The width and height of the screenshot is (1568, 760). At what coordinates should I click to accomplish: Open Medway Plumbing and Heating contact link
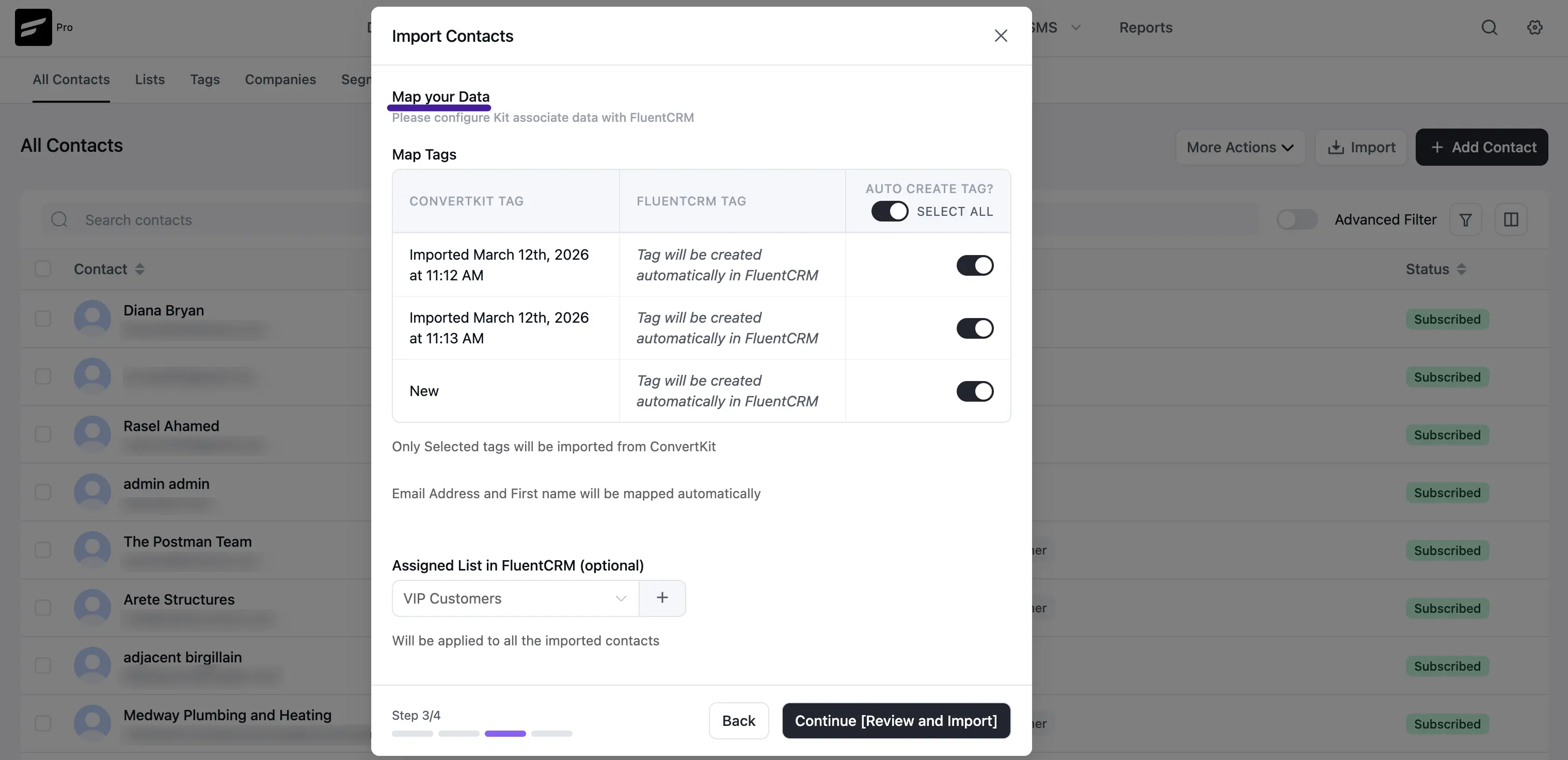pyautogui.click(x=227, y=715)
